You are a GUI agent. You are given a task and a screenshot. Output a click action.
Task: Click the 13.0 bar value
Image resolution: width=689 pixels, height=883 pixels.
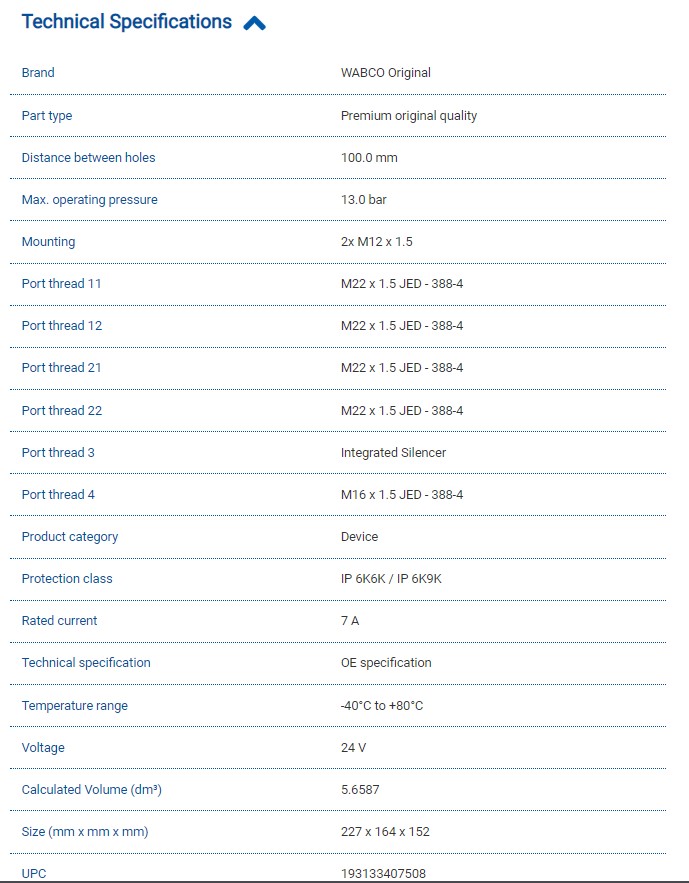point(364,200)
